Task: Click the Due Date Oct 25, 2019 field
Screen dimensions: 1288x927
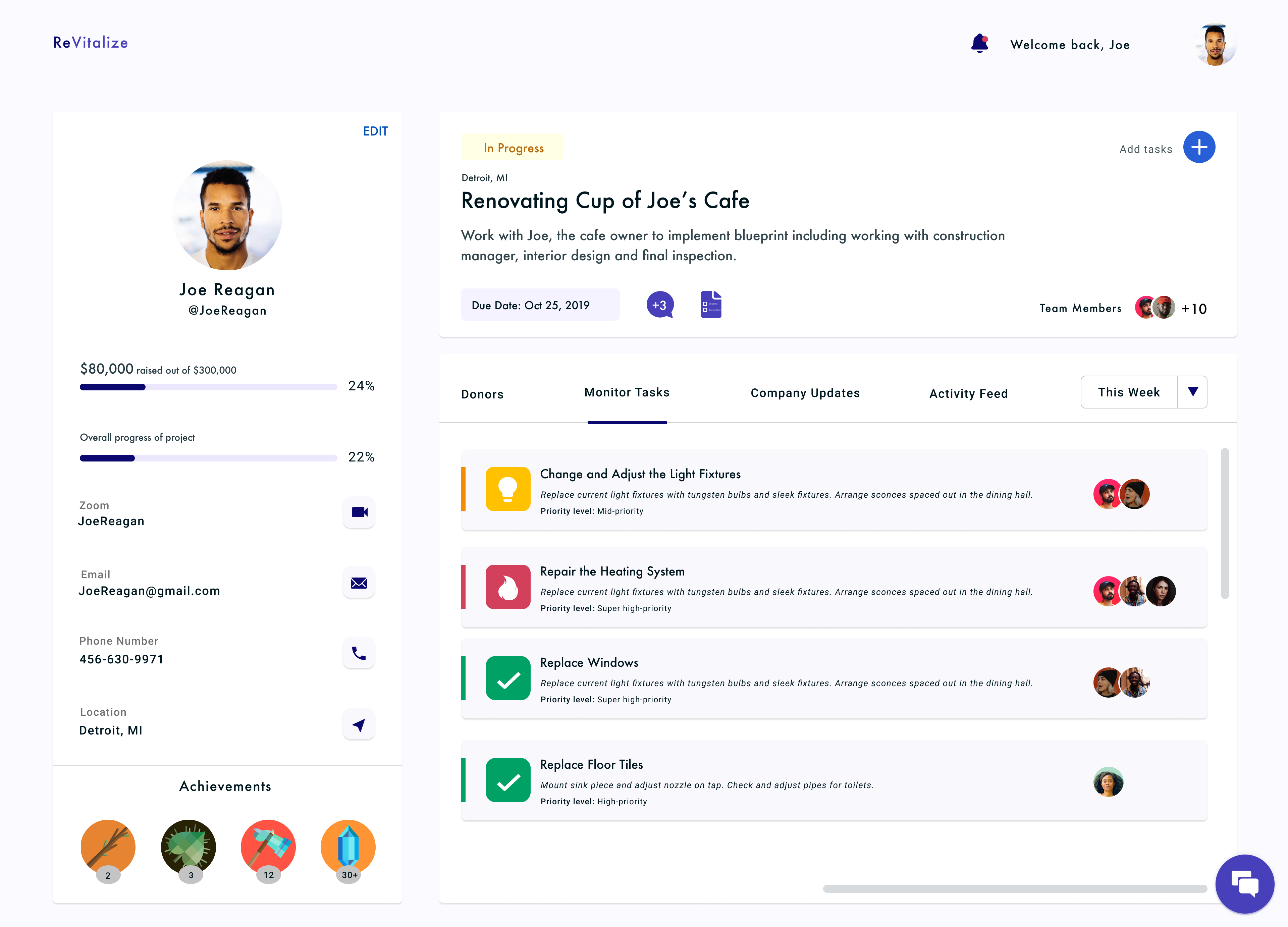Action: click(x=540, y=305)
